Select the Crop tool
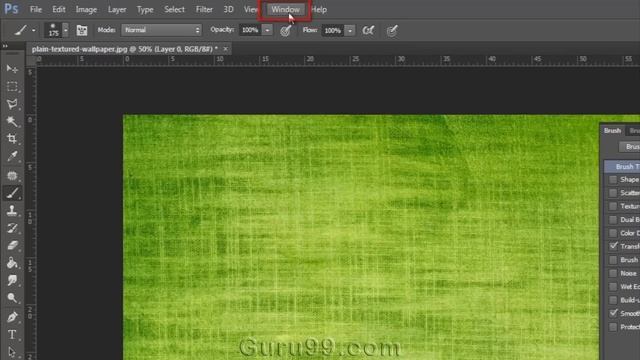Screen dimensions: 640x360 click(x=12, y=139)
